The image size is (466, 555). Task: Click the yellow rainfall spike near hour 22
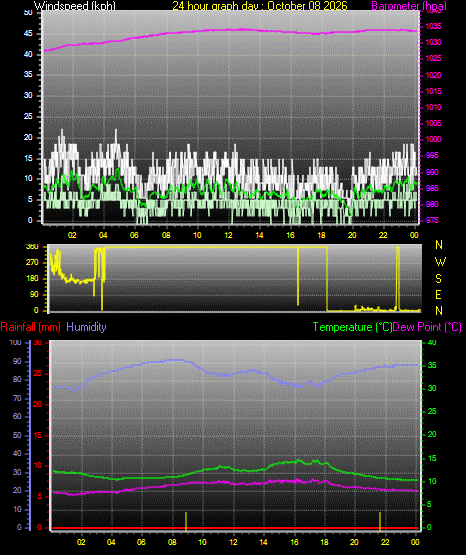[x=380, y=521]
